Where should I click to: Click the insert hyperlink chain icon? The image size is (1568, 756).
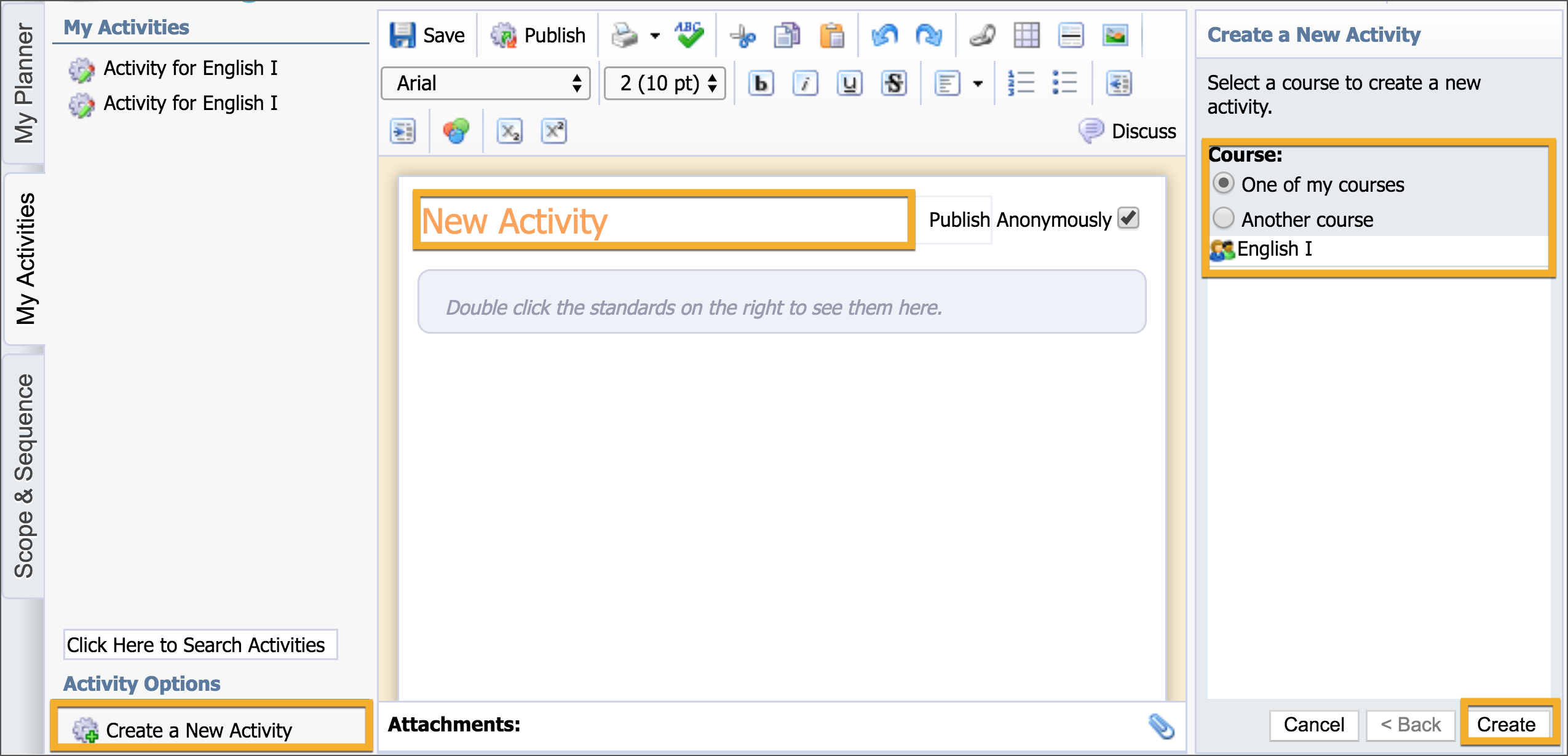982,35
